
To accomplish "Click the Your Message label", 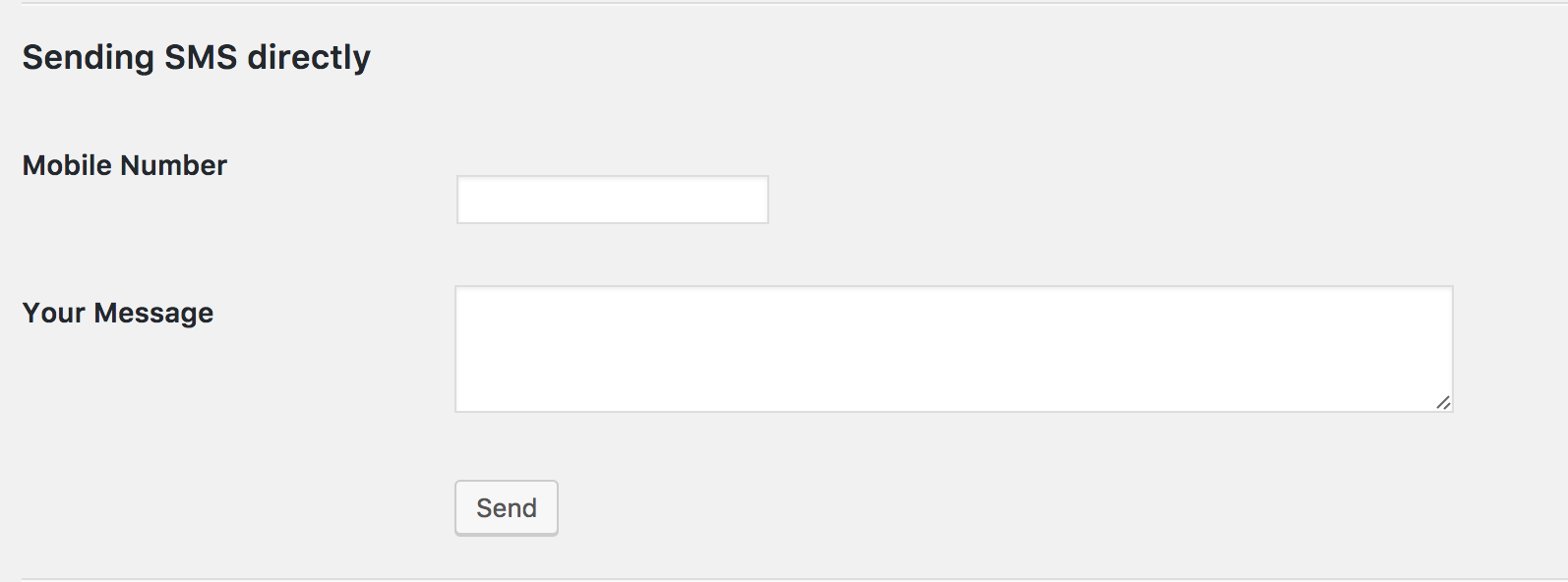I will pos(118,313).
